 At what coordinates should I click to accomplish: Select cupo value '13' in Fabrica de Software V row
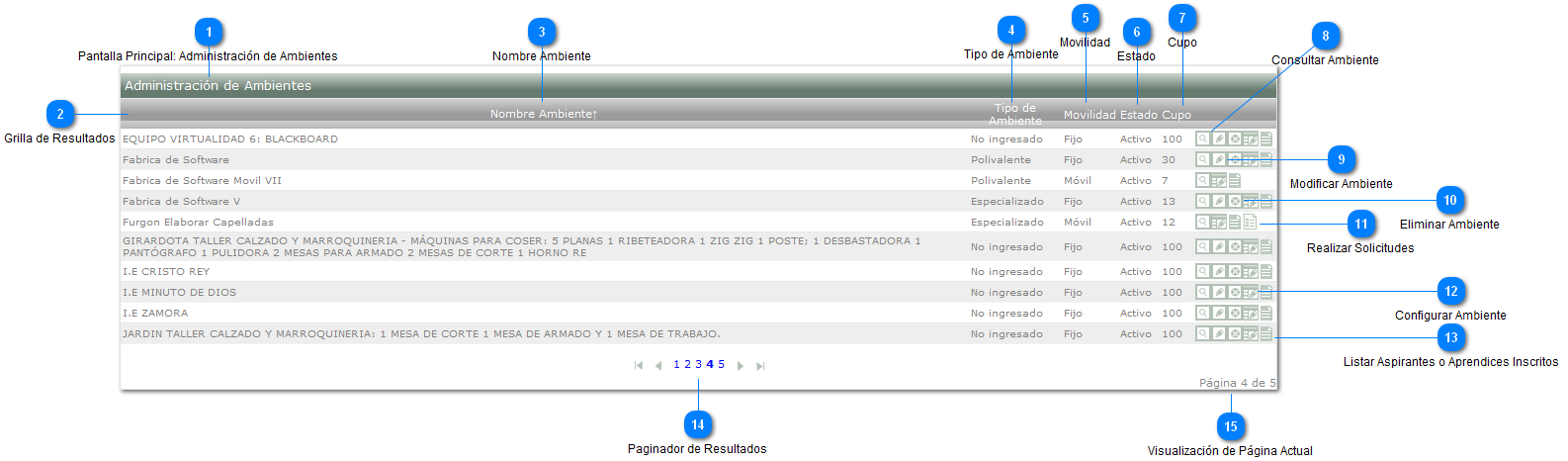click(x=1169, y=201)
